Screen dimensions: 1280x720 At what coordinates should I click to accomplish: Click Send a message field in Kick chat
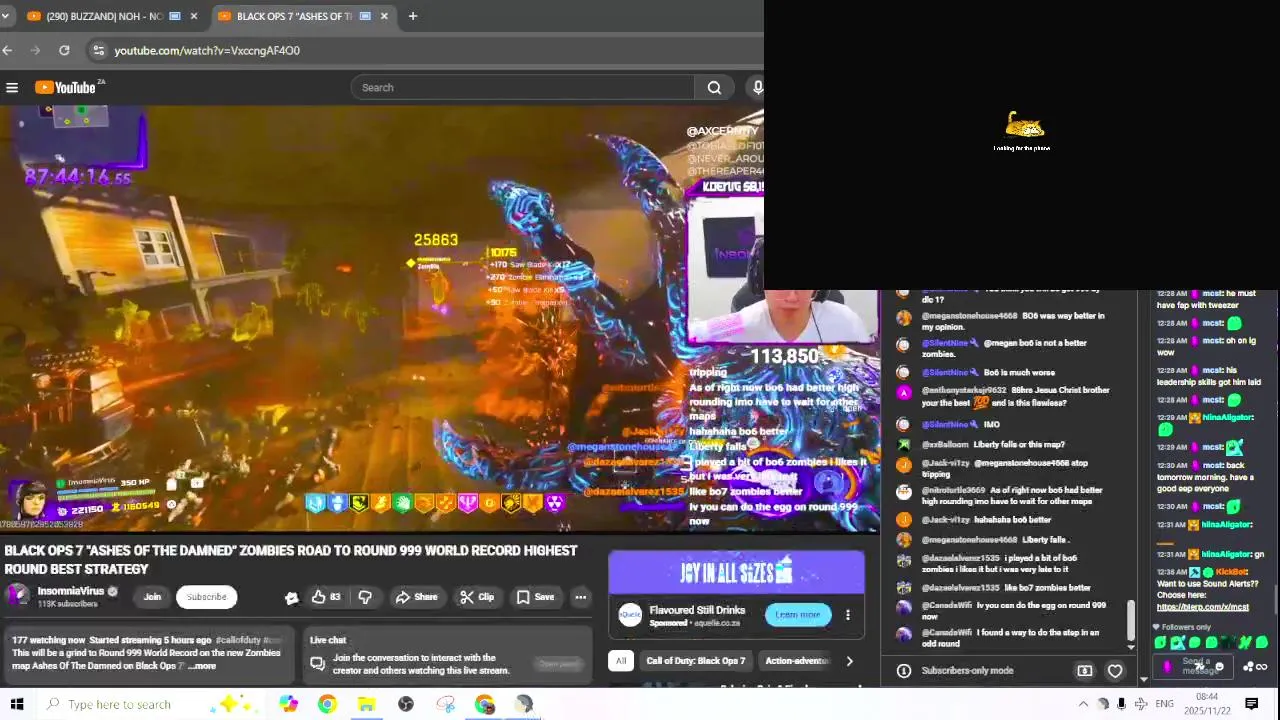1195,665
